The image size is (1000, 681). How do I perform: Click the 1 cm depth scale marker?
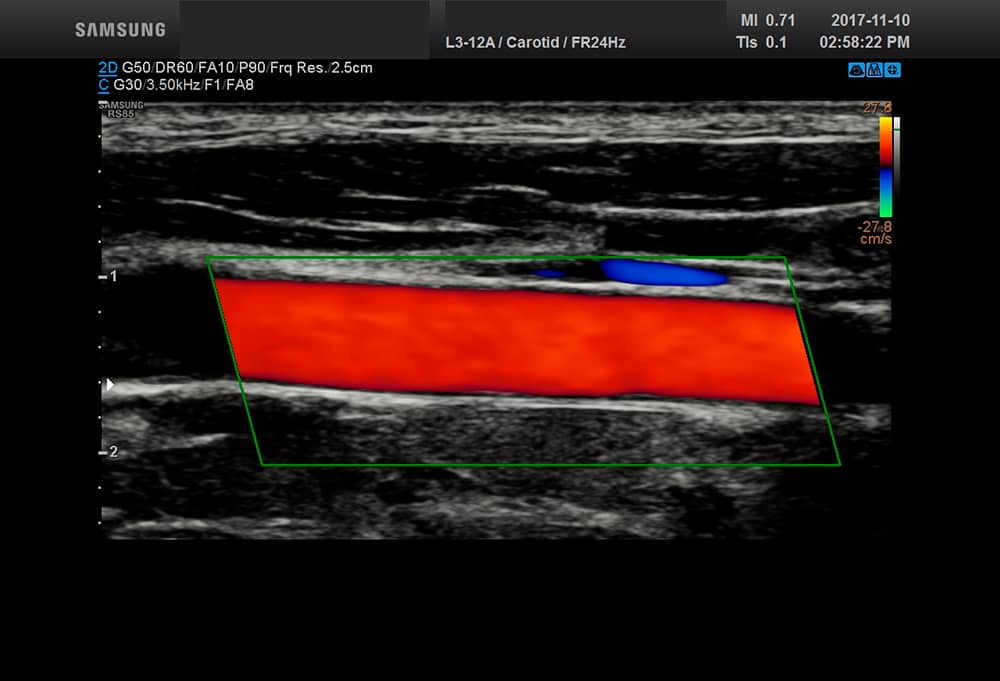tap(110, 275)
